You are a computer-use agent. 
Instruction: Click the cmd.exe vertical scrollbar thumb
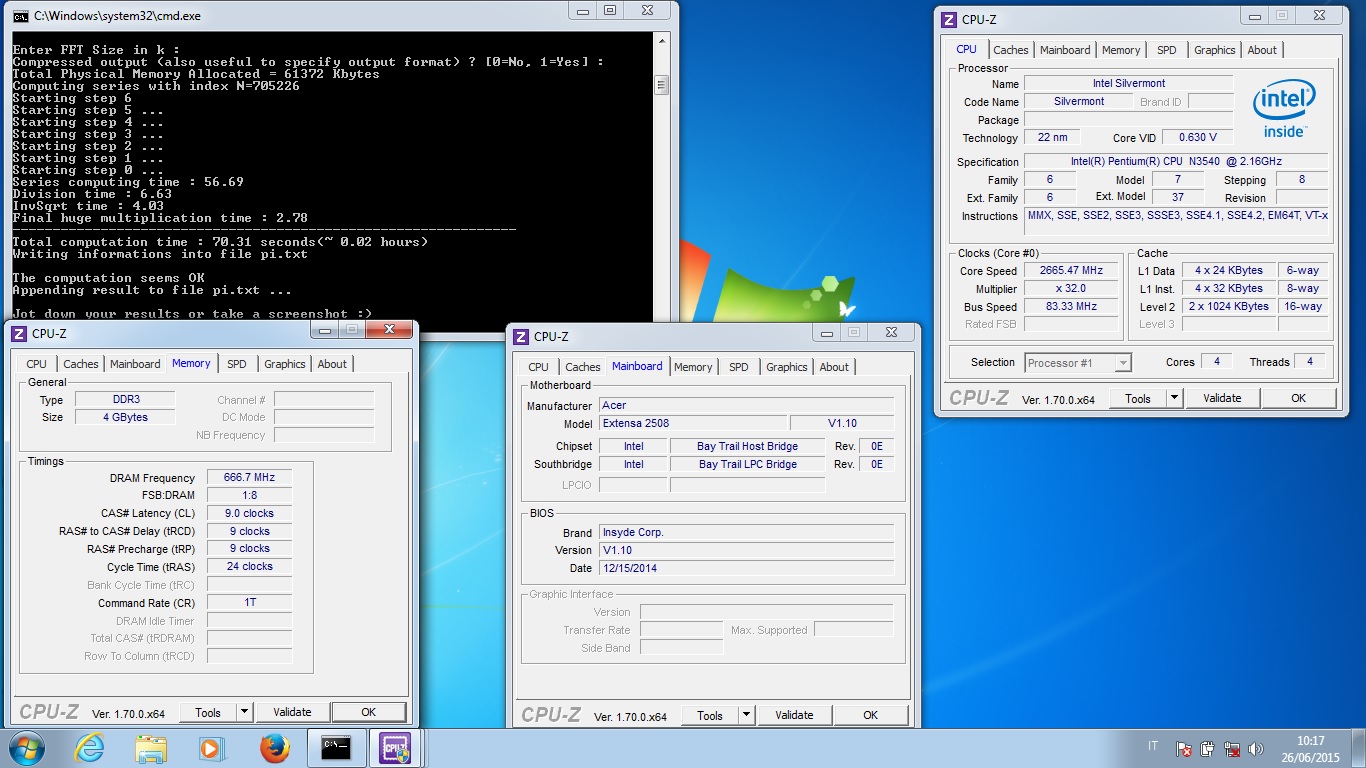[662, 86]
